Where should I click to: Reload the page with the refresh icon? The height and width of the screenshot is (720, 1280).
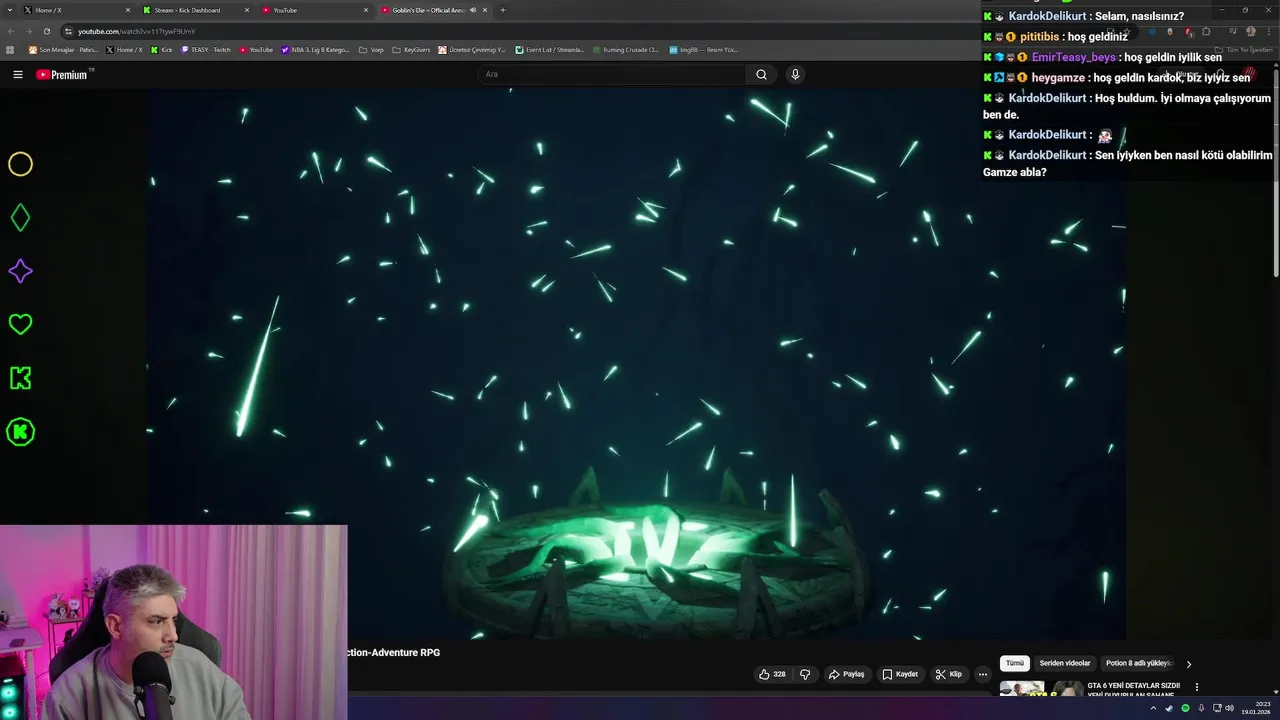[x=47, y=31]
